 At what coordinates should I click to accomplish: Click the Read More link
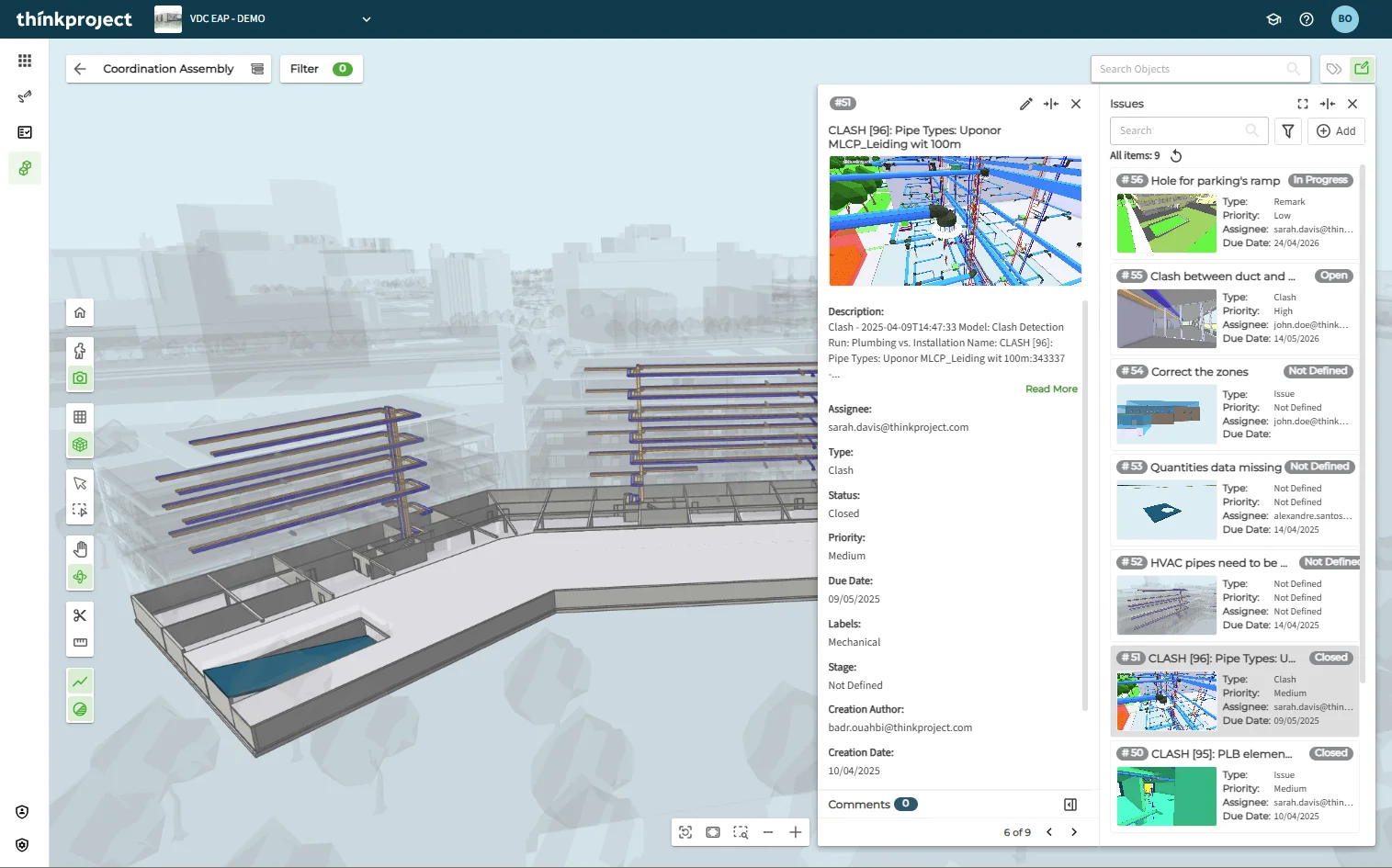[1051, 389]
